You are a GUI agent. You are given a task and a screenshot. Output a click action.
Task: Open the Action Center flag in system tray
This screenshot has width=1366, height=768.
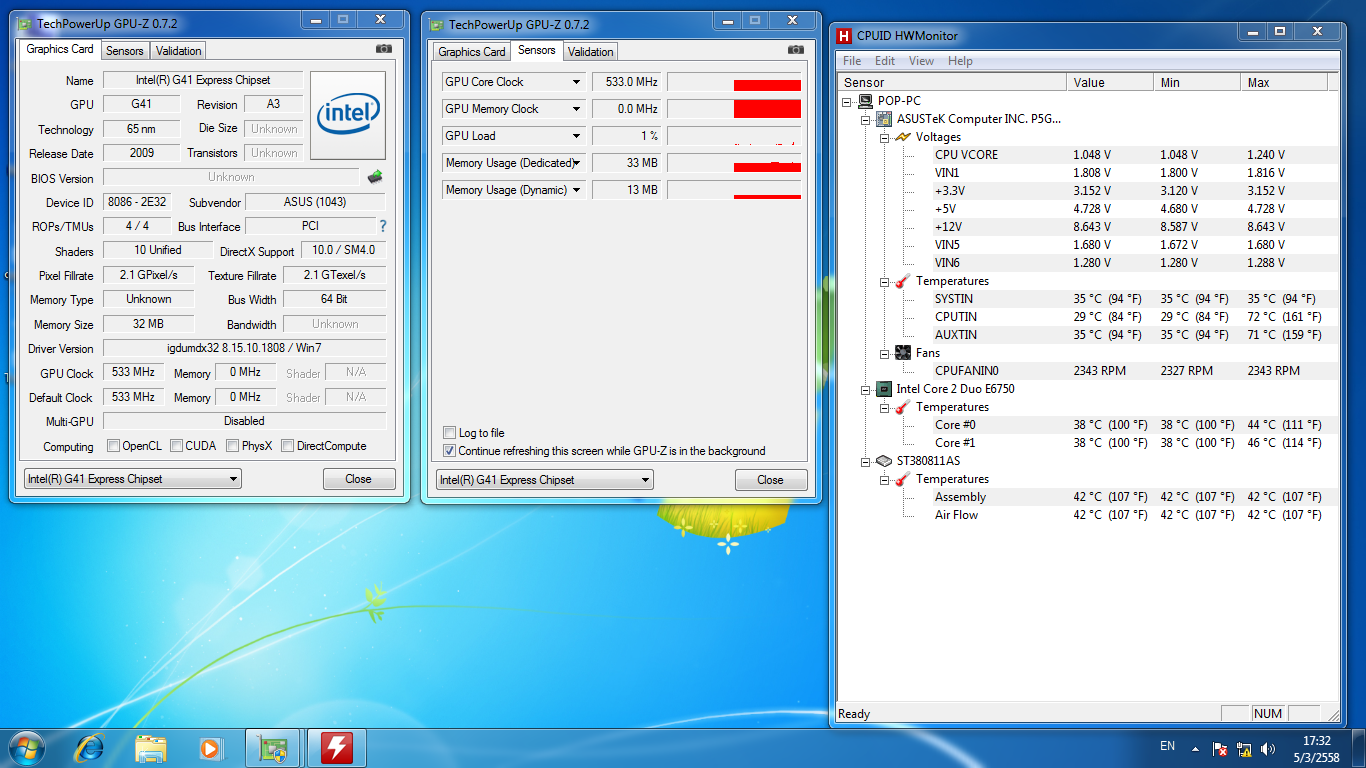click(x=1220, y=748)
